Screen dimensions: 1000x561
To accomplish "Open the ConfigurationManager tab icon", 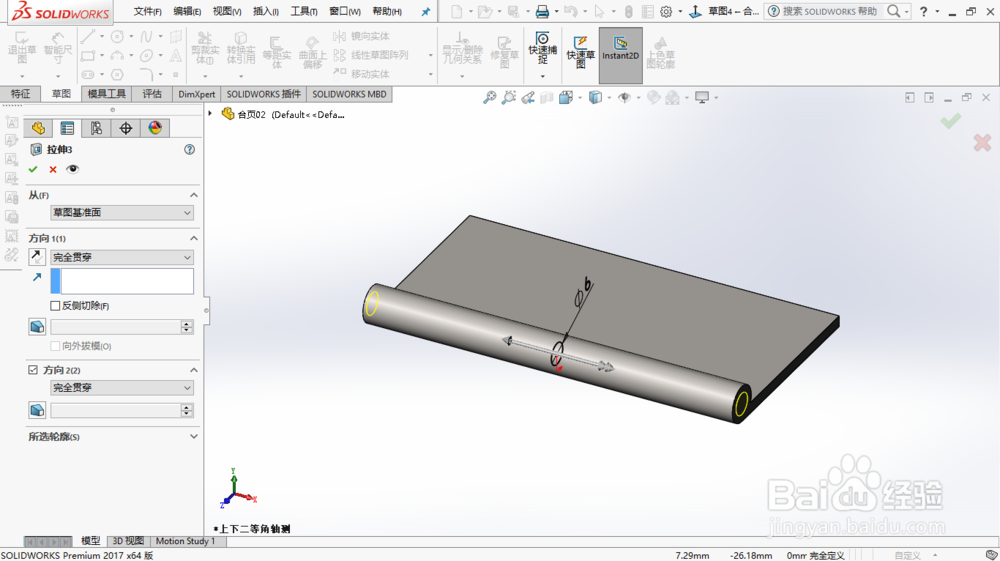I will coord(96,128).
